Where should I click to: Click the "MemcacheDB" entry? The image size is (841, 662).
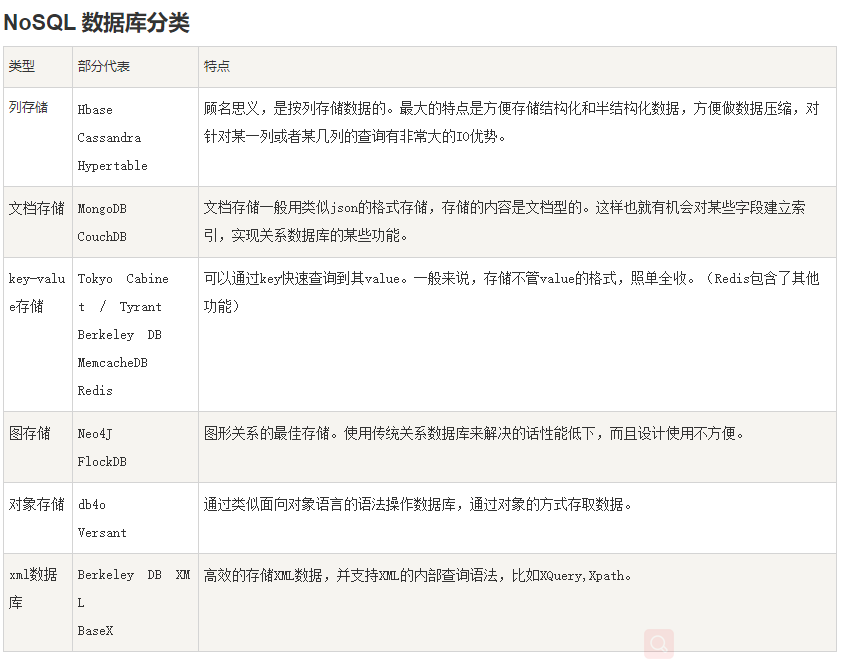click(113, 363)
